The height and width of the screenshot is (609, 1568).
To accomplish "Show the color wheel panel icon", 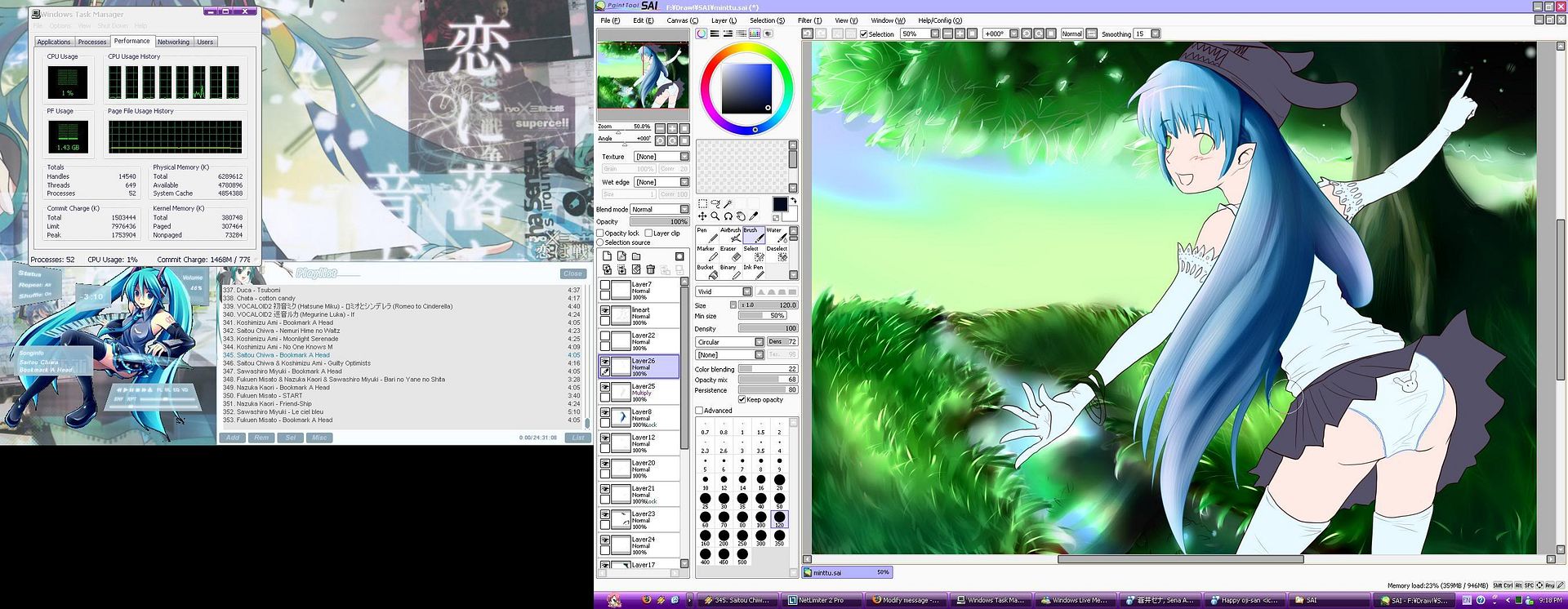I will (x=702, y=33).
